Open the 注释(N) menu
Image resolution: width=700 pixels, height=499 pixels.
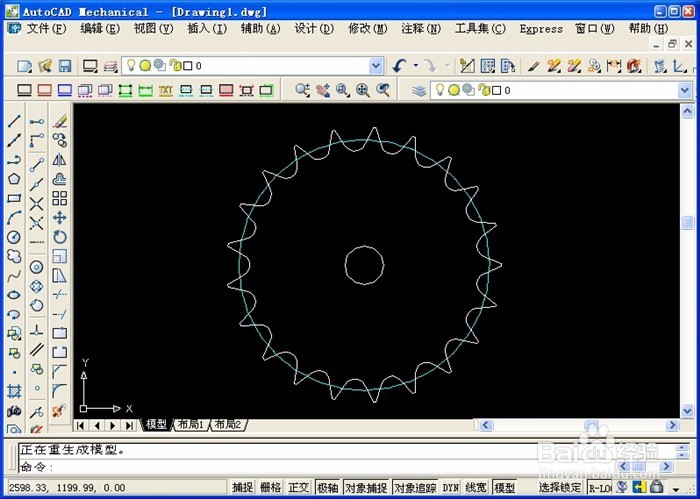(x=421, y=29)
